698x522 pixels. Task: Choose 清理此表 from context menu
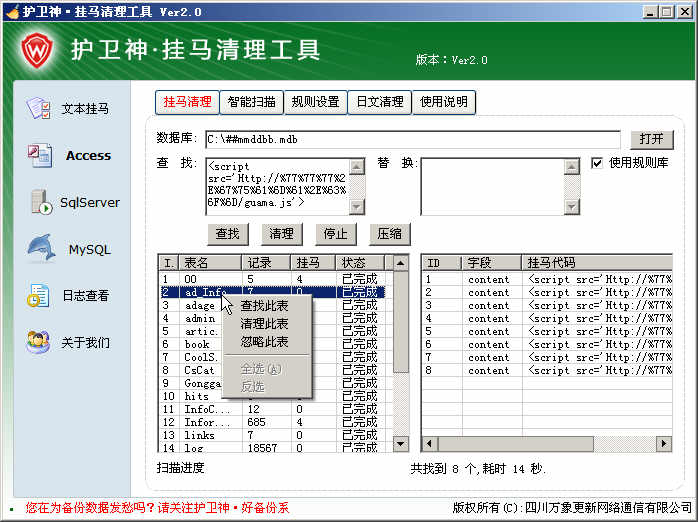(x=264, y=324)
